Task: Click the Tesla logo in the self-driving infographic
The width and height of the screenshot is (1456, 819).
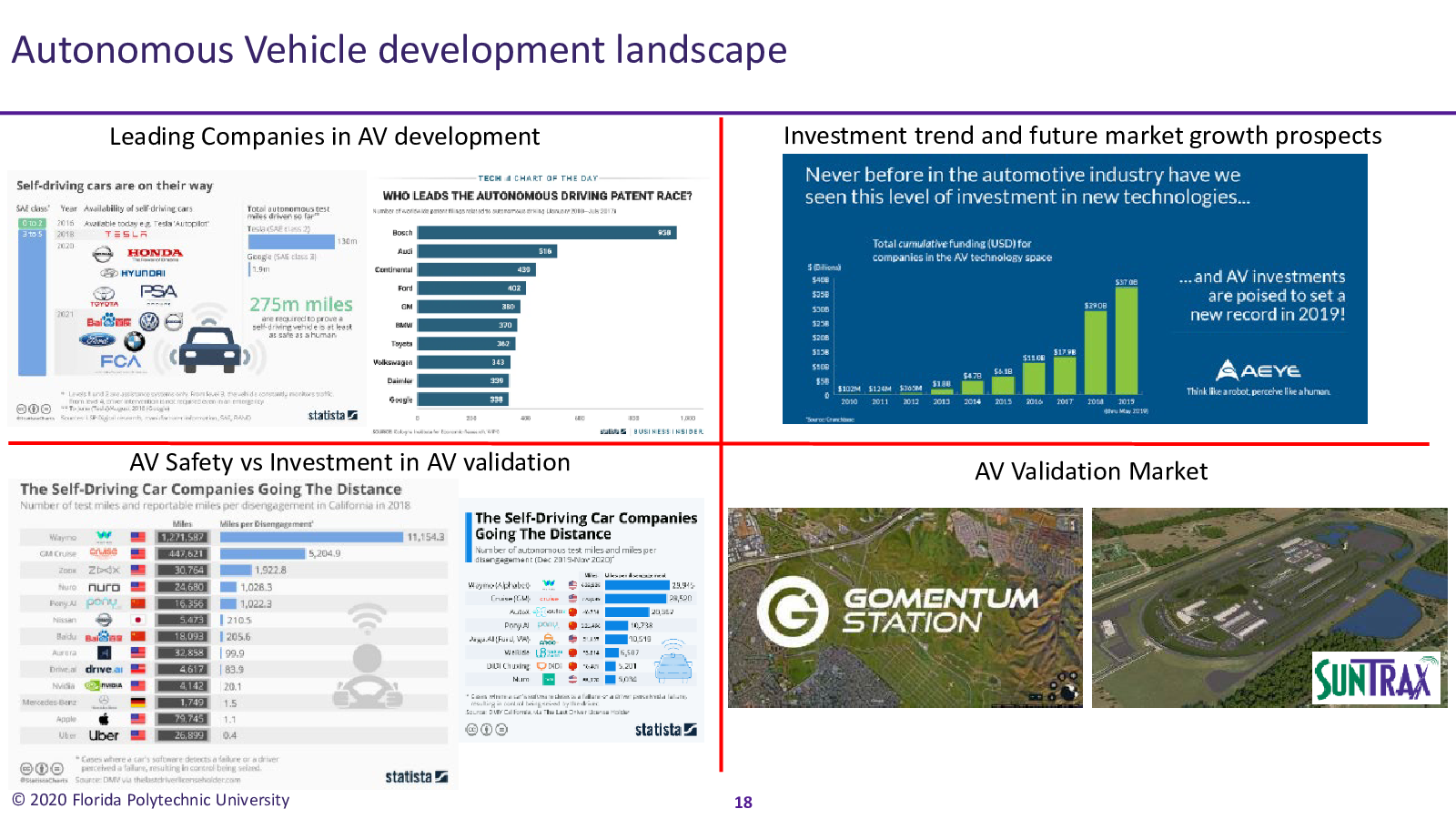Action: tap(126, 235)
